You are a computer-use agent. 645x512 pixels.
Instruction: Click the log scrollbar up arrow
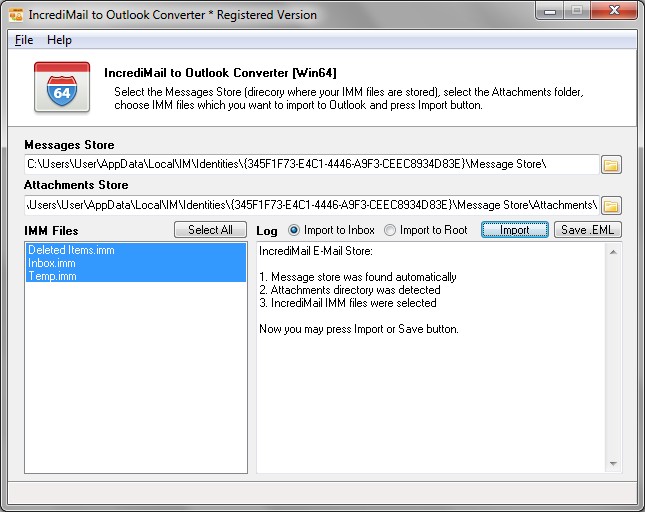(613, 252)
